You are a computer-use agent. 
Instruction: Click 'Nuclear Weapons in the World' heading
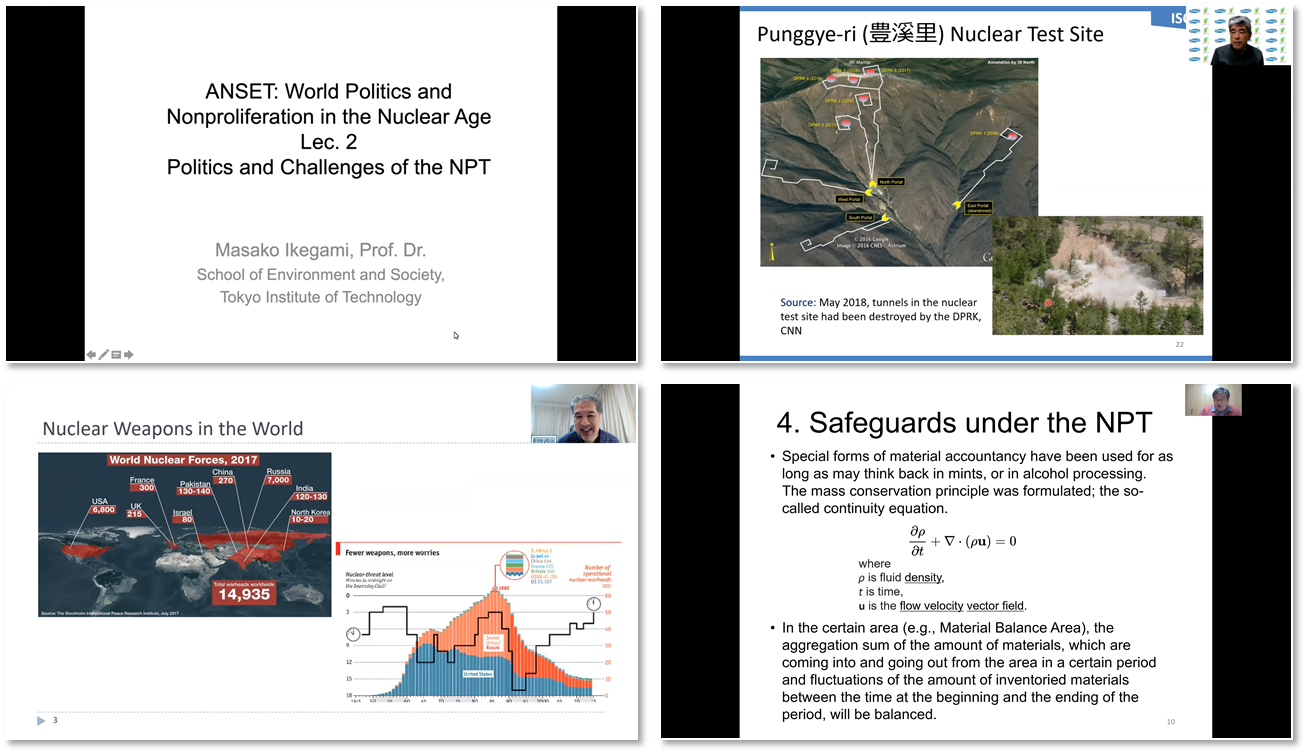(172, 429)
